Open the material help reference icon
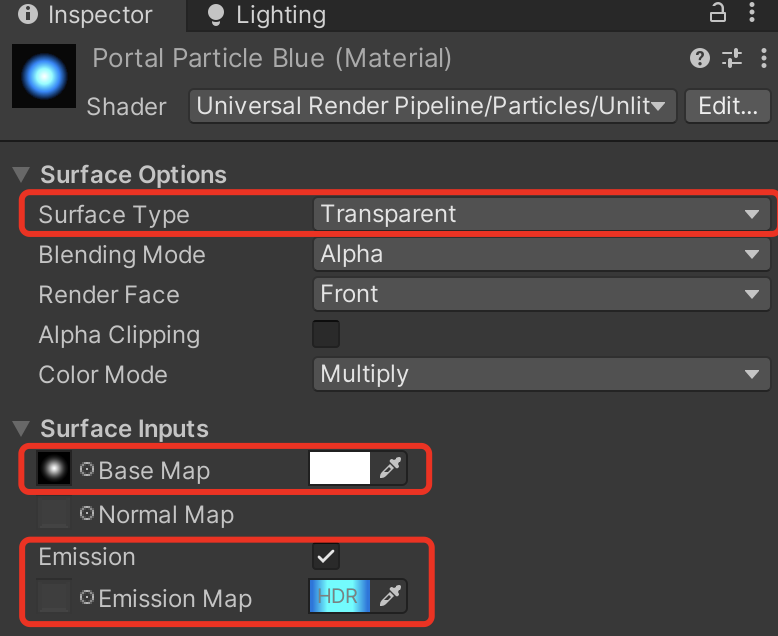Image resolution: width=778 pixels, height=636 pixels. tap(700, 59)
